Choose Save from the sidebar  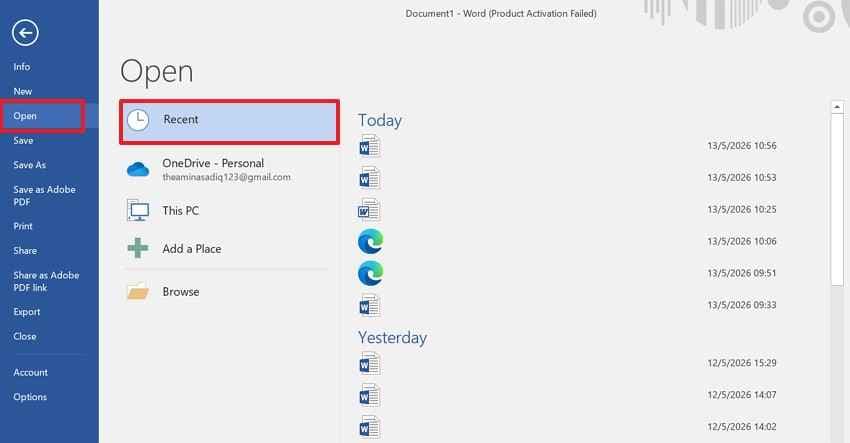coord(23,140)
